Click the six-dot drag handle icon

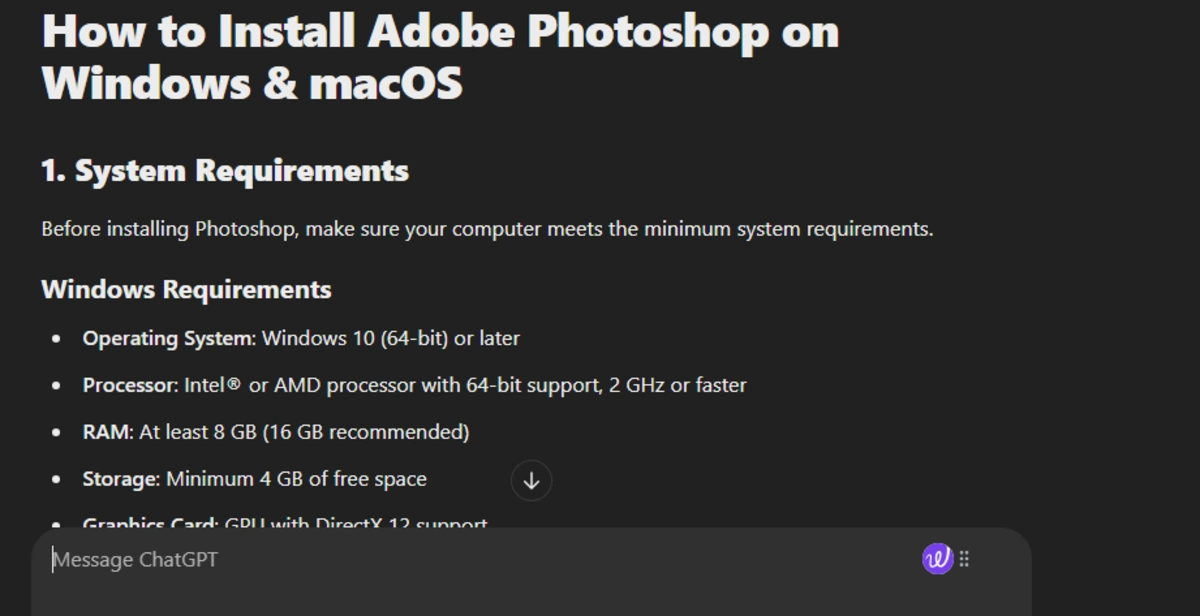(964, 559)
